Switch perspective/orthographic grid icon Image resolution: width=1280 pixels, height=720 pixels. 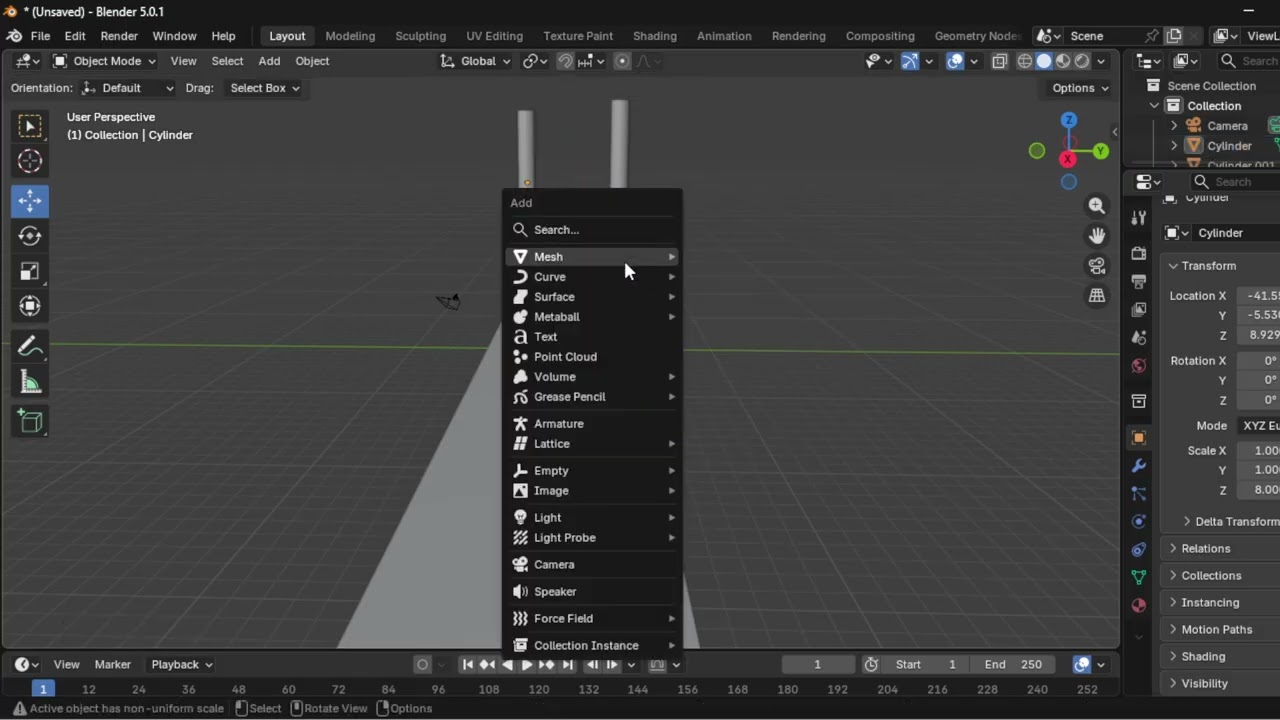tap(1097, 295)
